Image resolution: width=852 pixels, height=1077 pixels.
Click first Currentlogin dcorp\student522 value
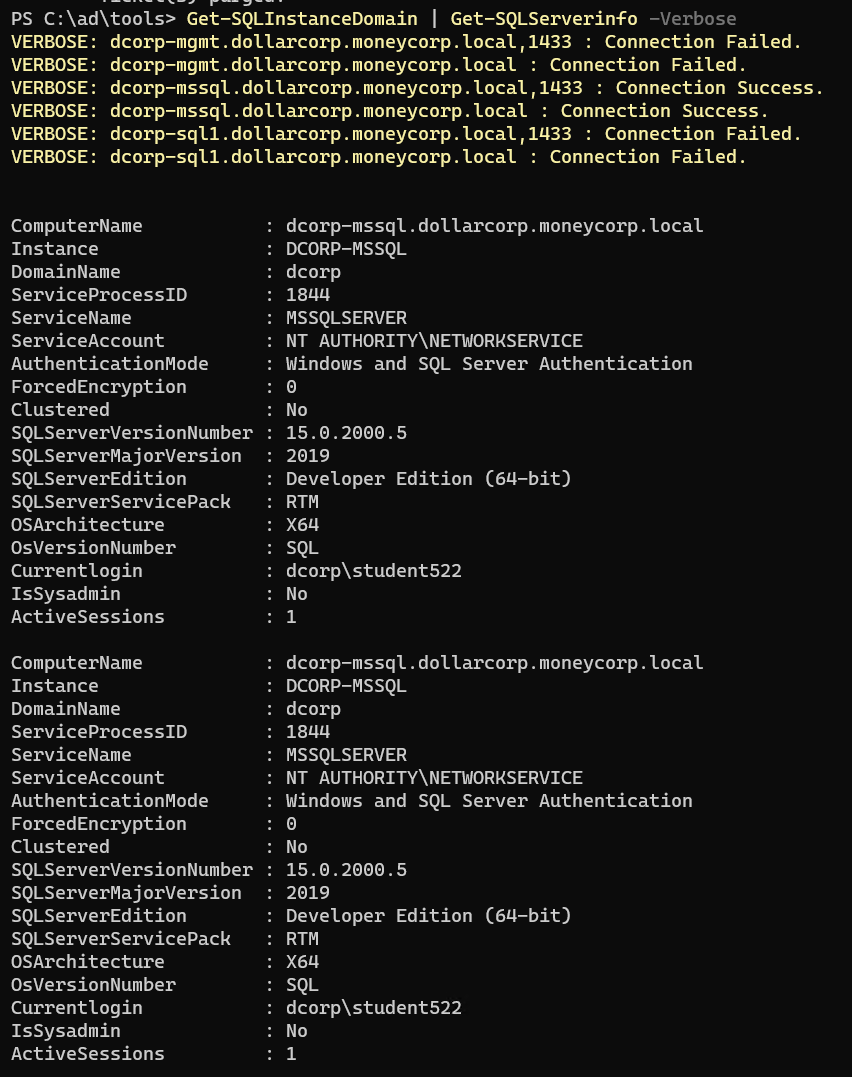click(x=374, y=571)
